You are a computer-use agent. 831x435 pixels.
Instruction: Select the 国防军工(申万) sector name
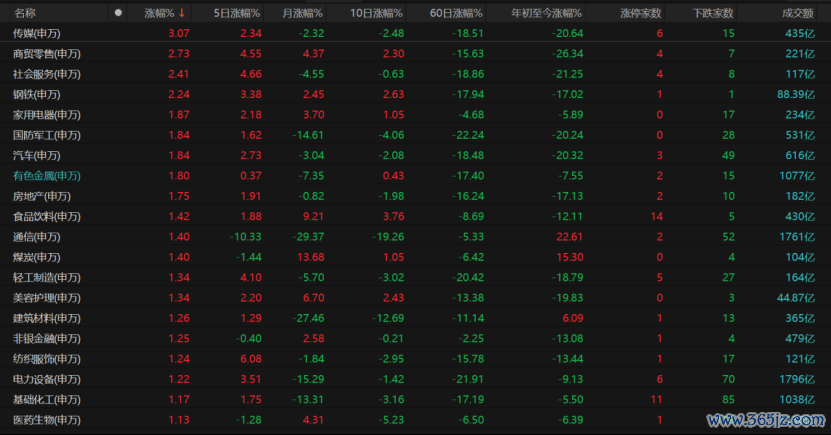47,135
